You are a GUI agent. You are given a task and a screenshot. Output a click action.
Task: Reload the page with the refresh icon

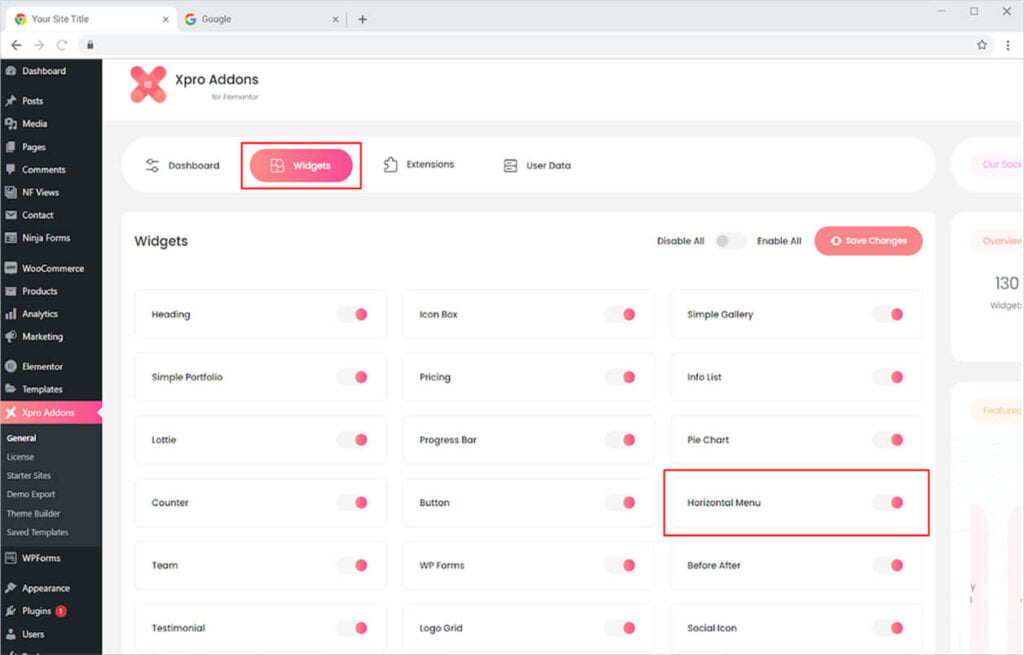[x=62, y=45]
